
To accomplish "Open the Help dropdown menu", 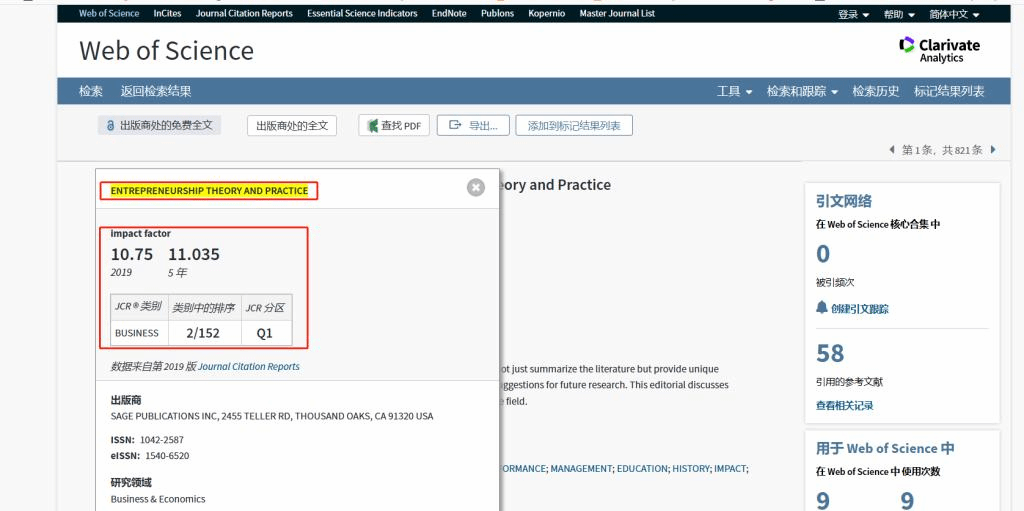I will [899, 14].
